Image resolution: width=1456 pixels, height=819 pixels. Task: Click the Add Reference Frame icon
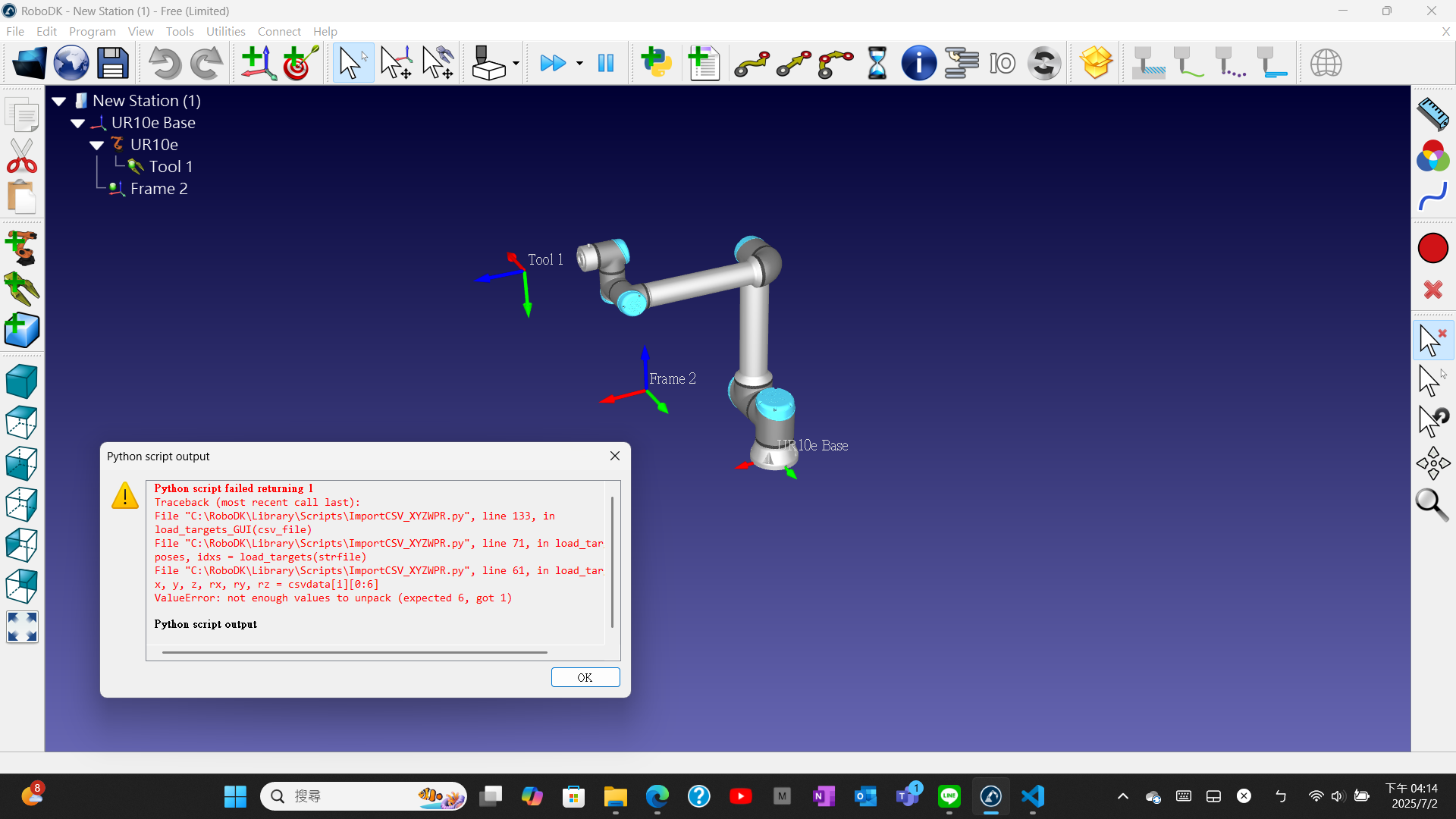[259, 63]
